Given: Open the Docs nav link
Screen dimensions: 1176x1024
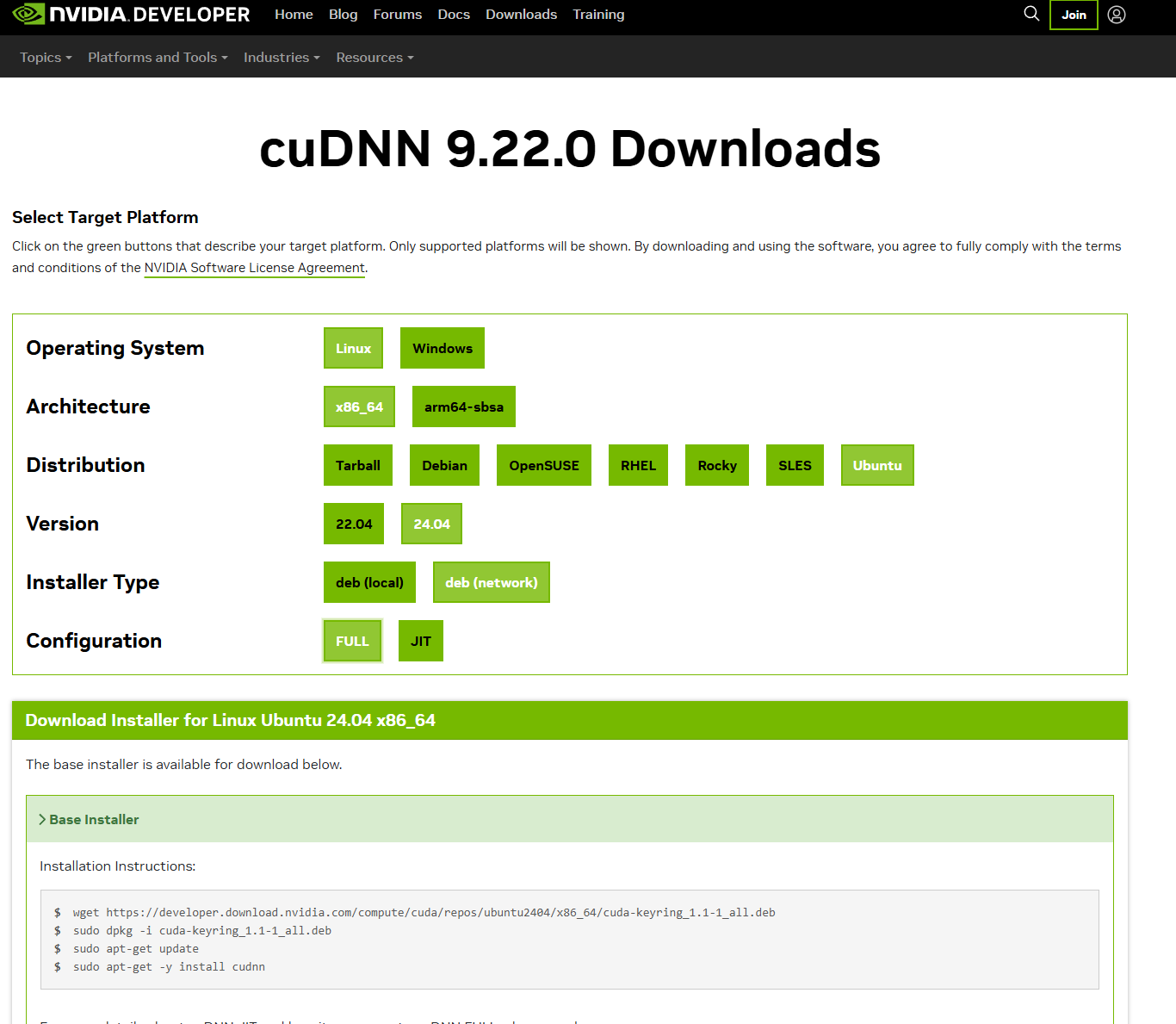Looking at the screenshot, I should tap(454, 15).
